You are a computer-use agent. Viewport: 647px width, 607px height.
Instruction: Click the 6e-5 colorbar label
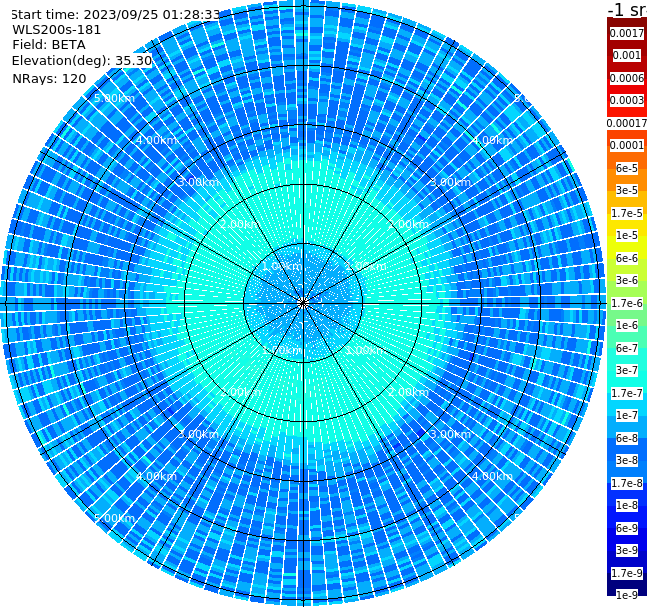pyautogui.click(x=627, y=168)
